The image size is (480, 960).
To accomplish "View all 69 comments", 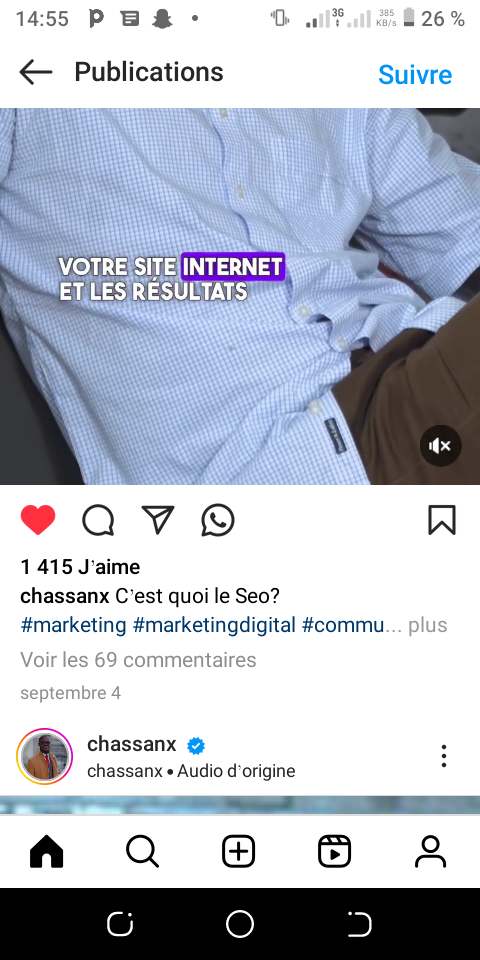I will coord(138,659).
